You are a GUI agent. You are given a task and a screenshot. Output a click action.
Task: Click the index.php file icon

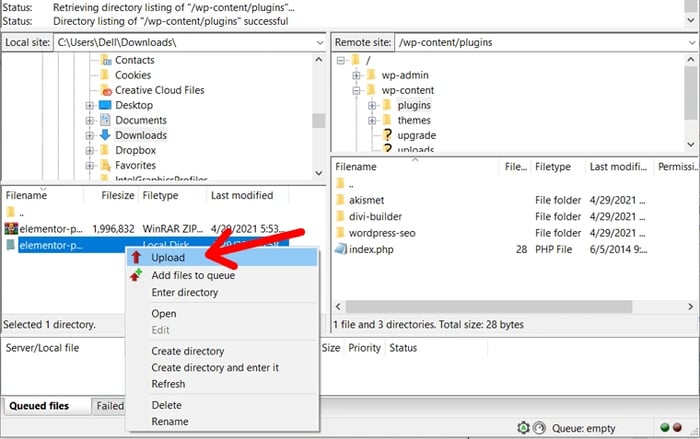(341, 249)
